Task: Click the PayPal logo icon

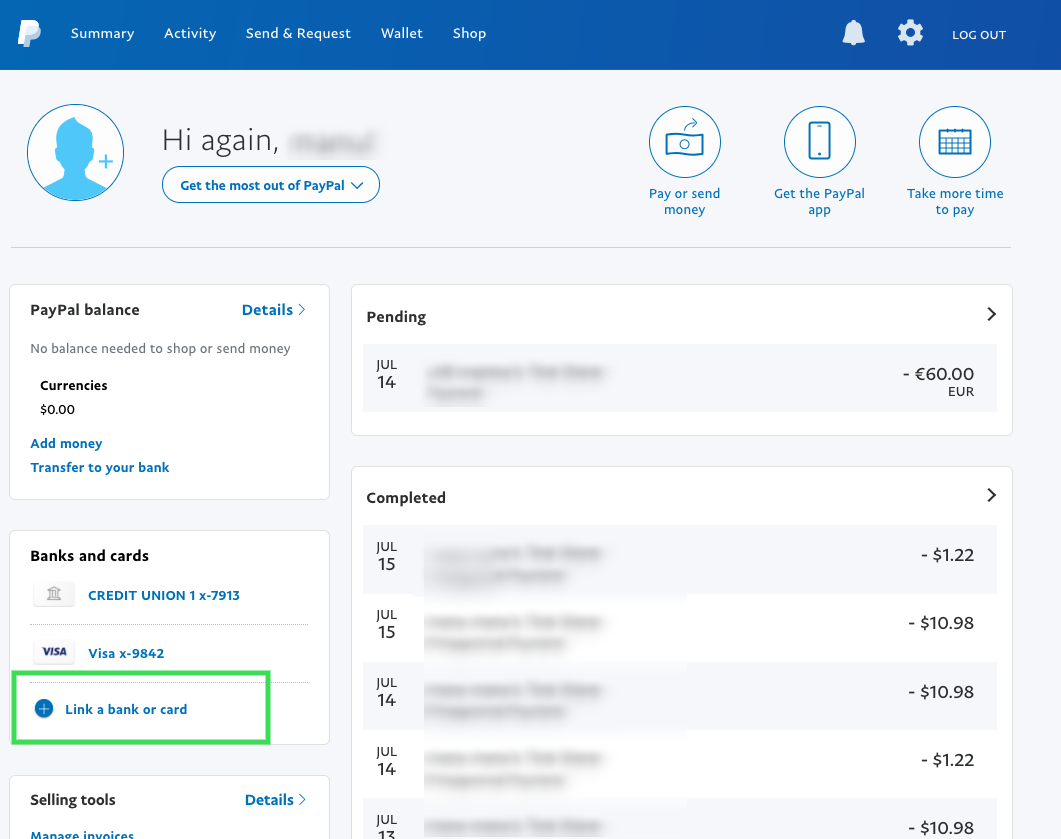Action: tap(29, 33)
